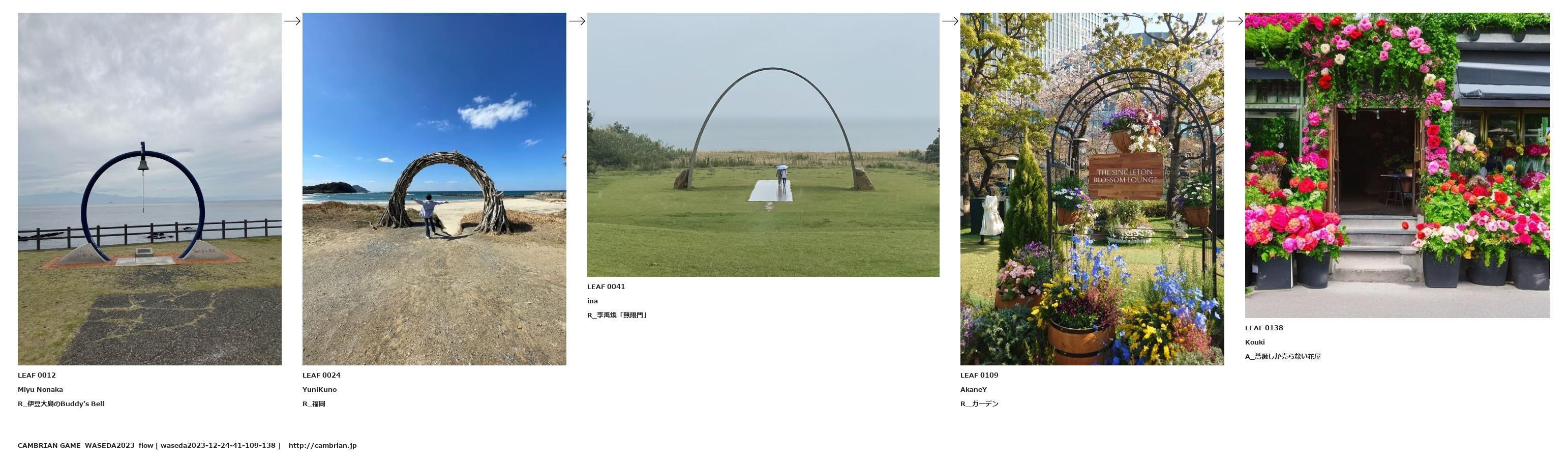Viewport: 1568px width, 458px height.
Task: Open the http://cambrian.jp link
Action: pyautogui.click(x=323, y=446)
